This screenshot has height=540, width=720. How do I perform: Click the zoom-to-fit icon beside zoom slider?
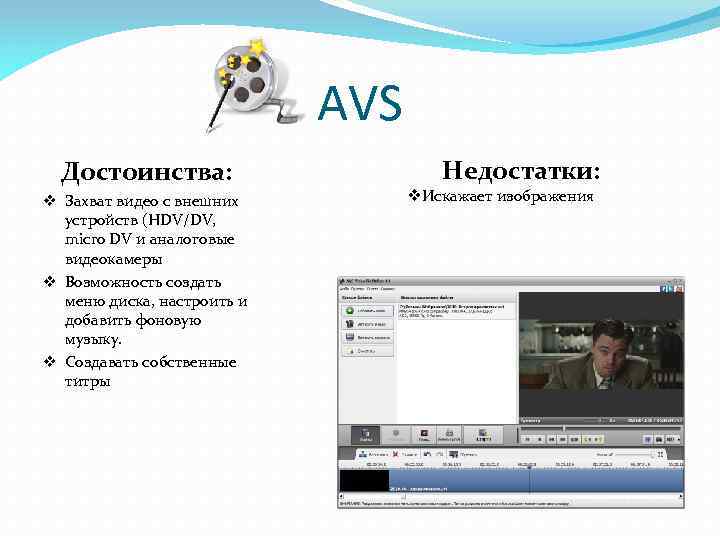point(660,454)
